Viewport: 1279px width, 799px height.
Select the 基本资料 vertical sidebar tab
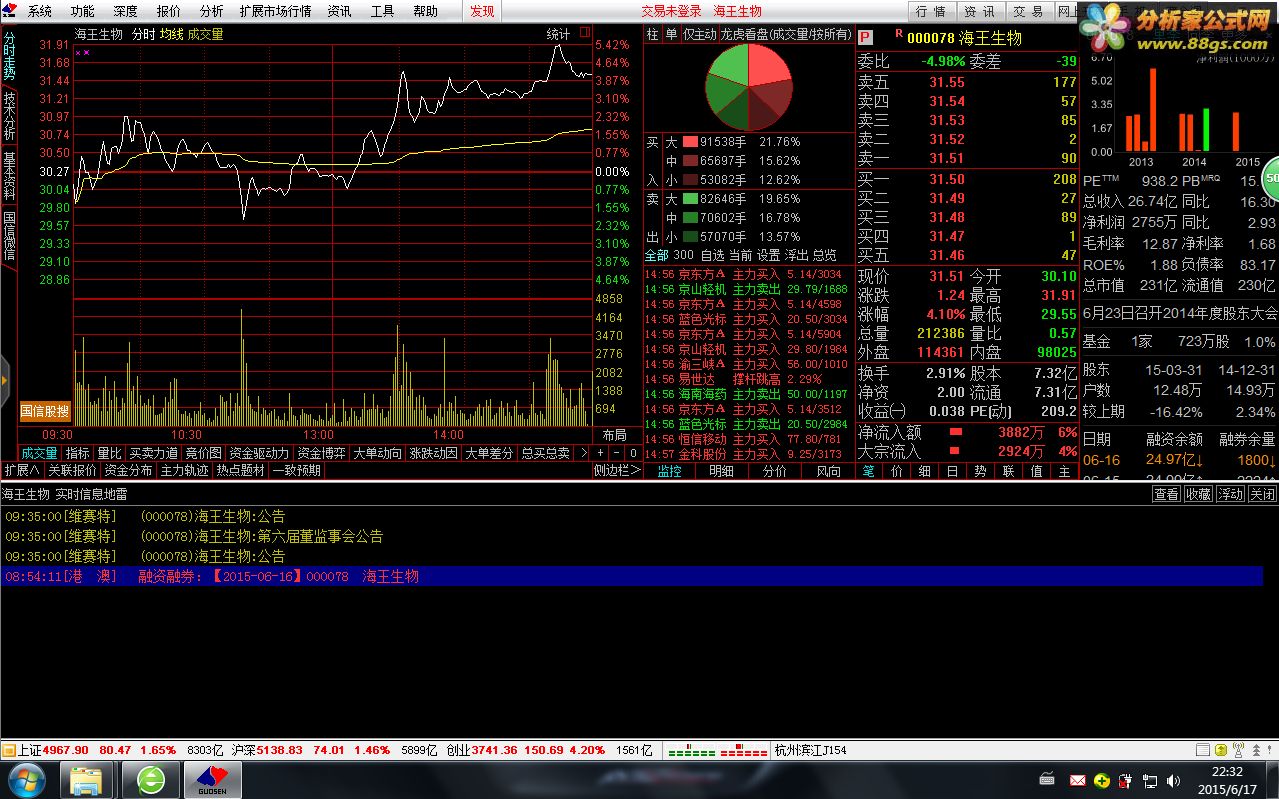[9, 176]
